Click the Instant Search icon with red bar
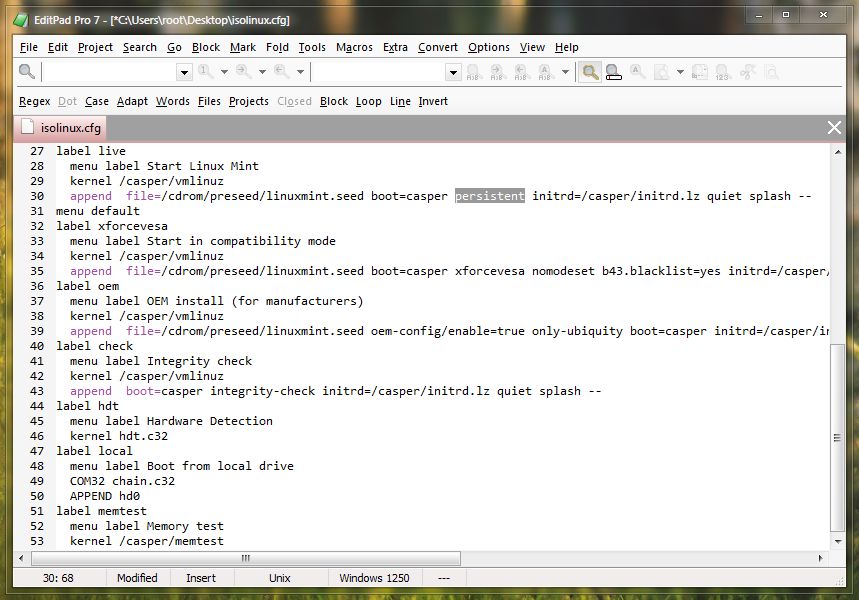Image resolution: width=859 pixels, height=600 pixels. 614,72
